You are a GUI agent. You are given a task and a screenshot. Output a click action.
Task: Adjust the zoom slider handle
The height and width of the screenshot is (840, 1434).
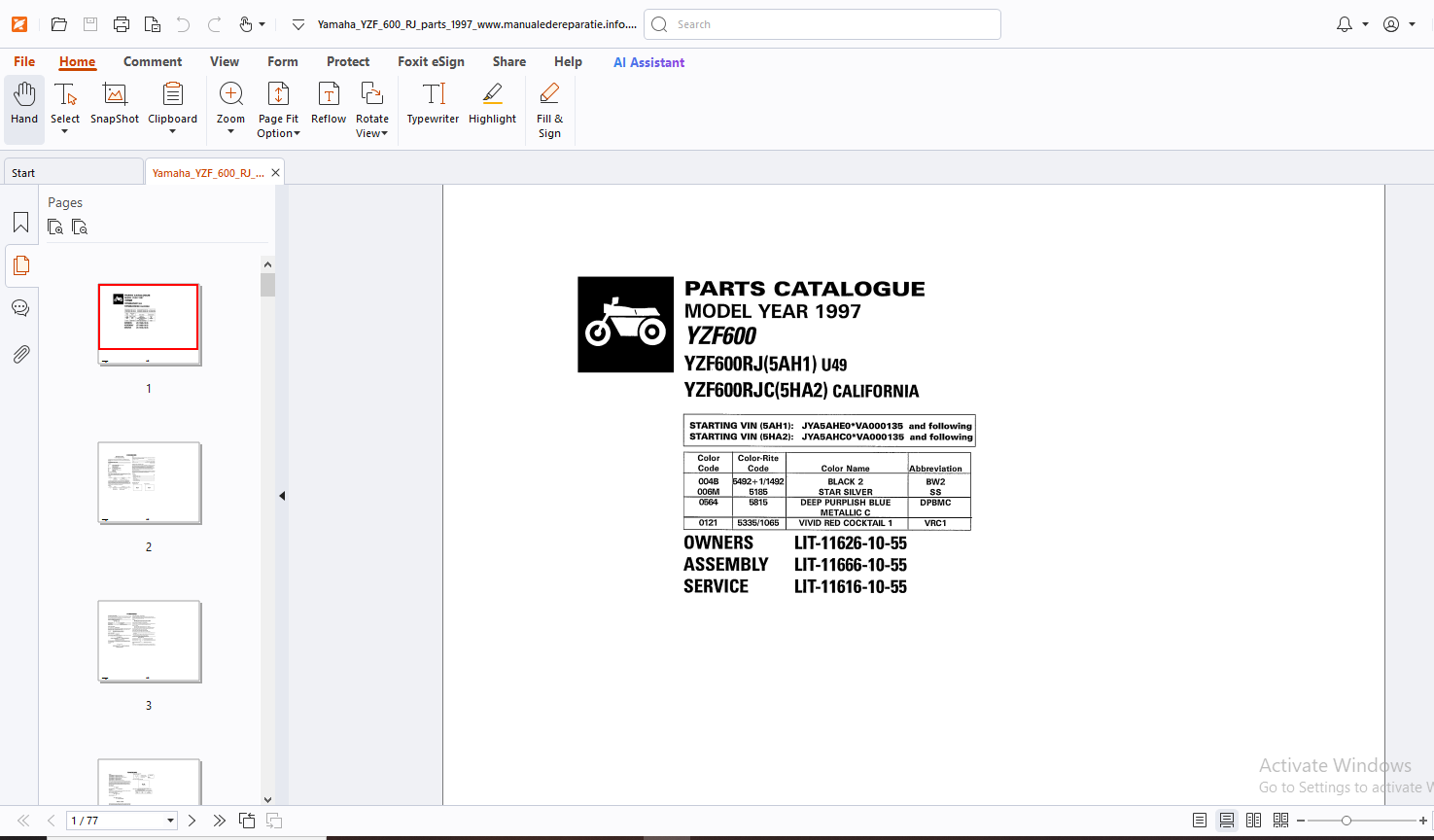point(1347,821)
